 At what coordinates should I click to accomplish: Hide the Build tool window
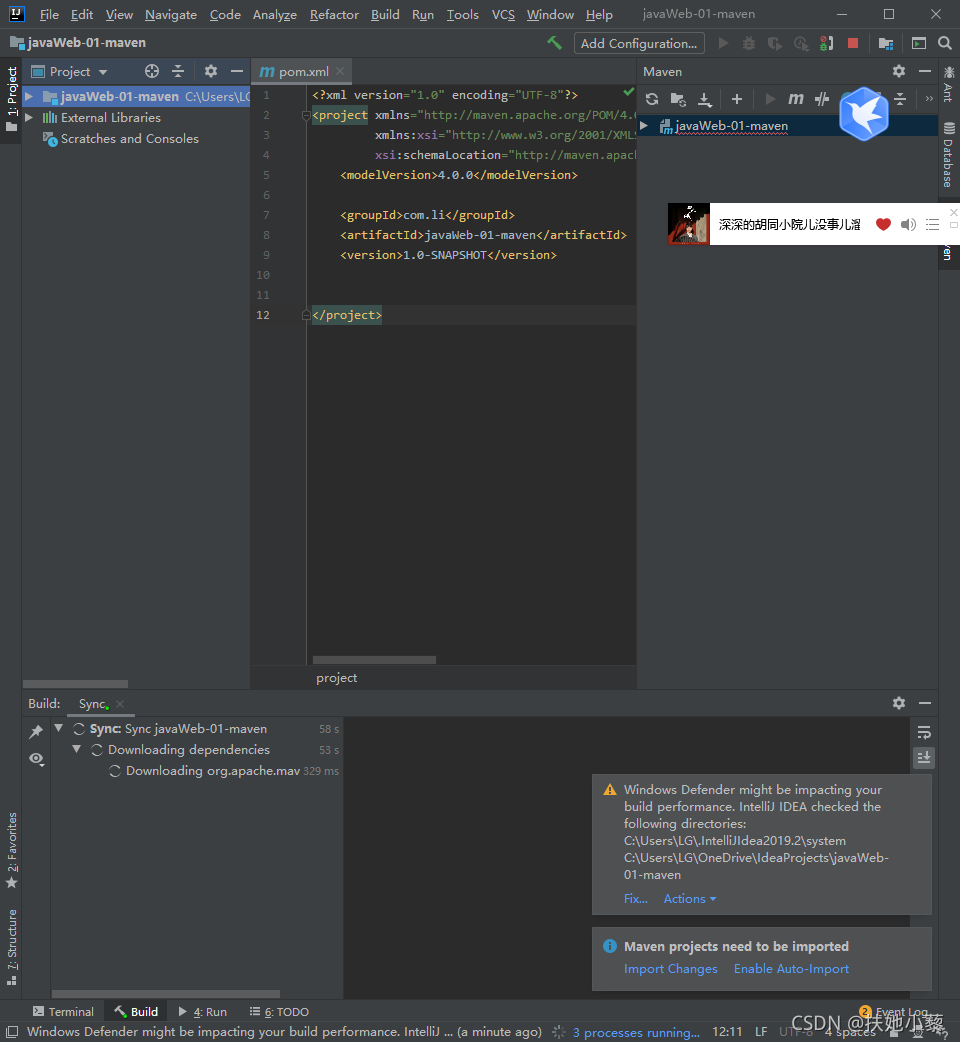[x=925, y=702]
